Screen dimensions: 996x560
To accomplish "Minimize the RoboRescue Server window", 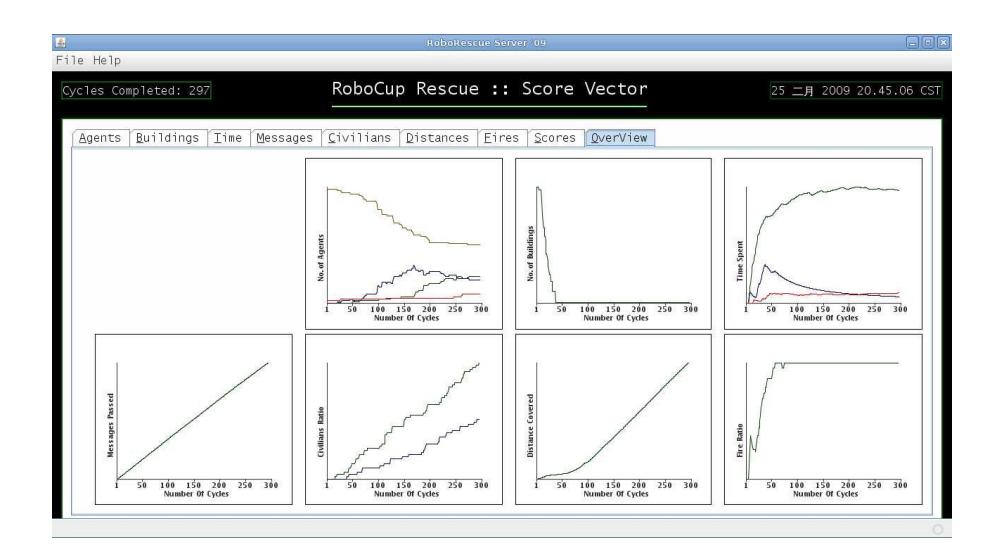I will coord(912,43).
